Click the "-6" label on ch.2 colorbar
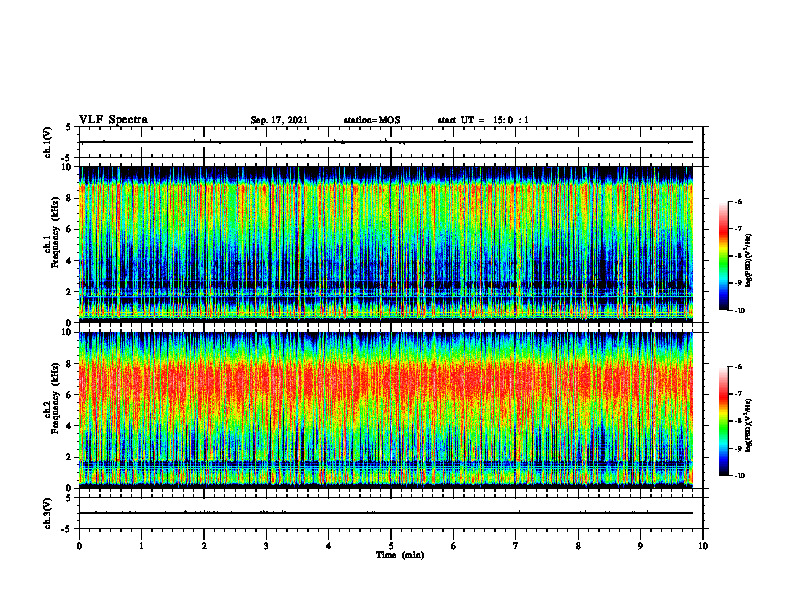Screen dimensions: 792x612 coord(738,367)
